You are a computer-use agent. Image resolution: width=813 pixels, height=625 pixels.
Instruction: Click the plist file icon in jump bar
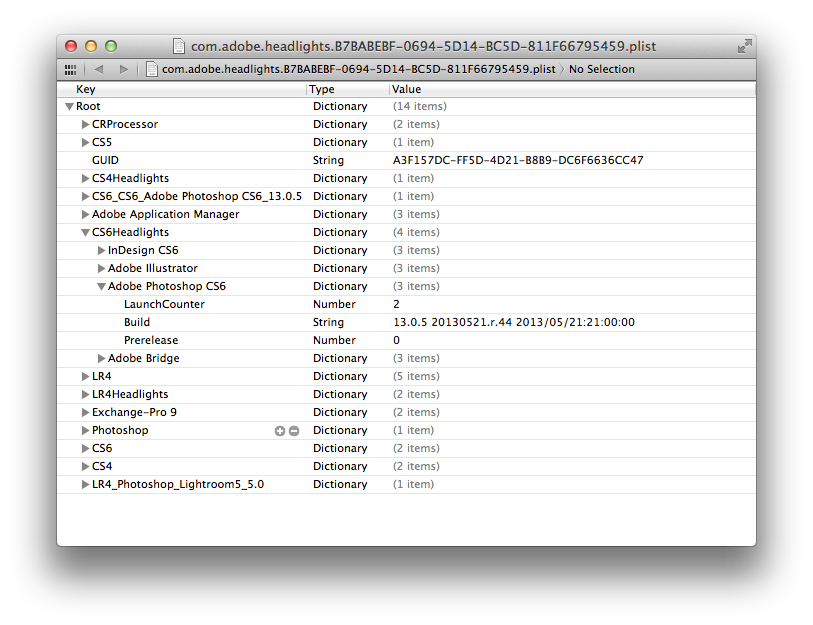pyautogui.click(x=152, y=69)
